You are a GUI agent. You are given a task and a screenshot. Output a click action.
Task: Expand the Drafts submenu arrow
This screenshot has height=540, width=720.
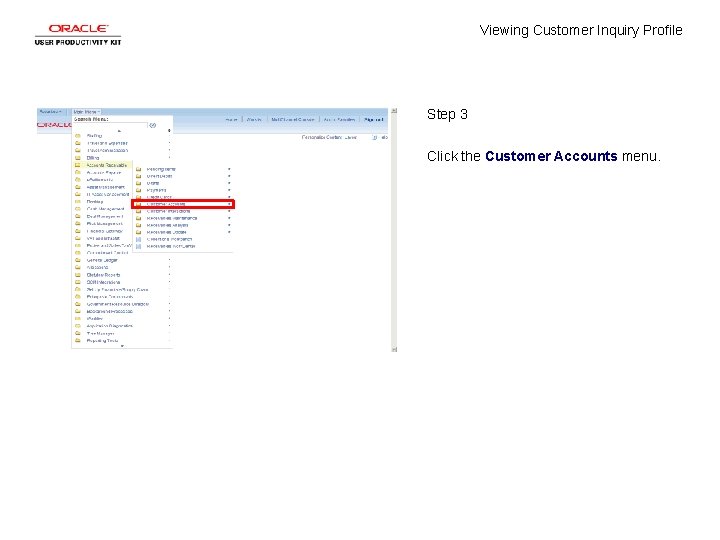click(x=229, y=183)
